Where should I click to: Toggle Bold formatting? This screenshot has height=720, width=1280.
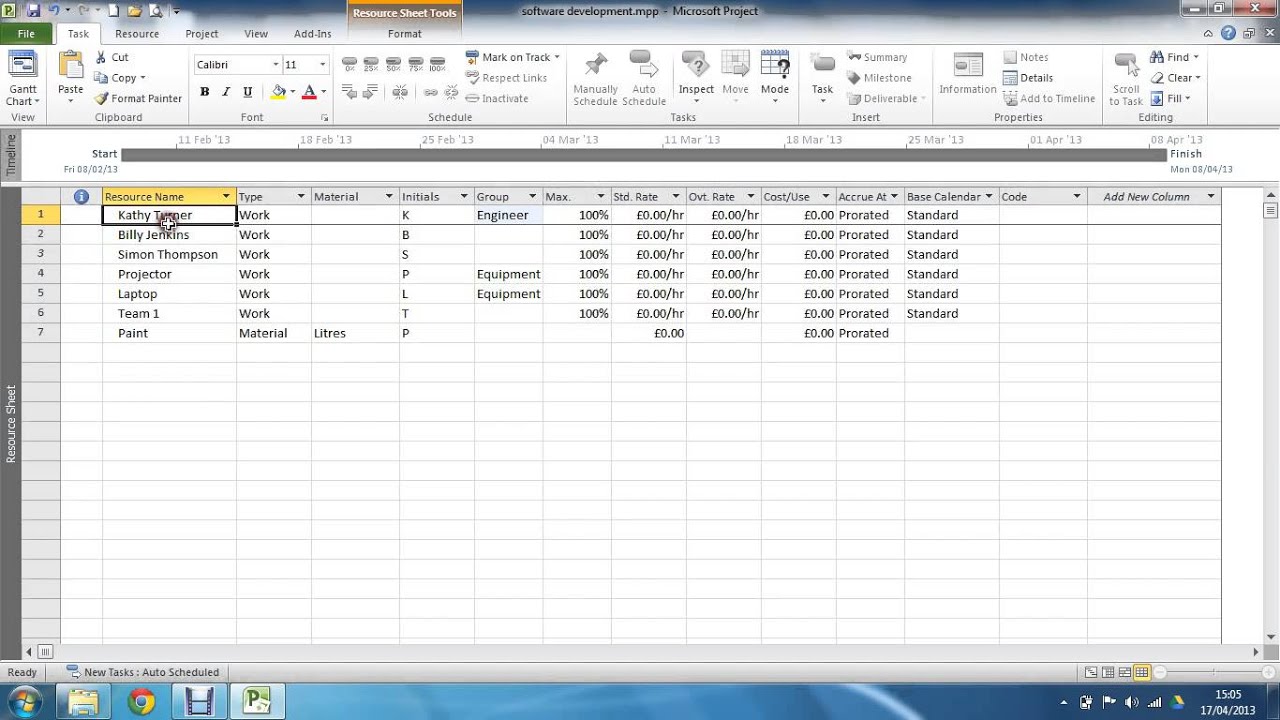pyautogui.click(x=204, y=91)
